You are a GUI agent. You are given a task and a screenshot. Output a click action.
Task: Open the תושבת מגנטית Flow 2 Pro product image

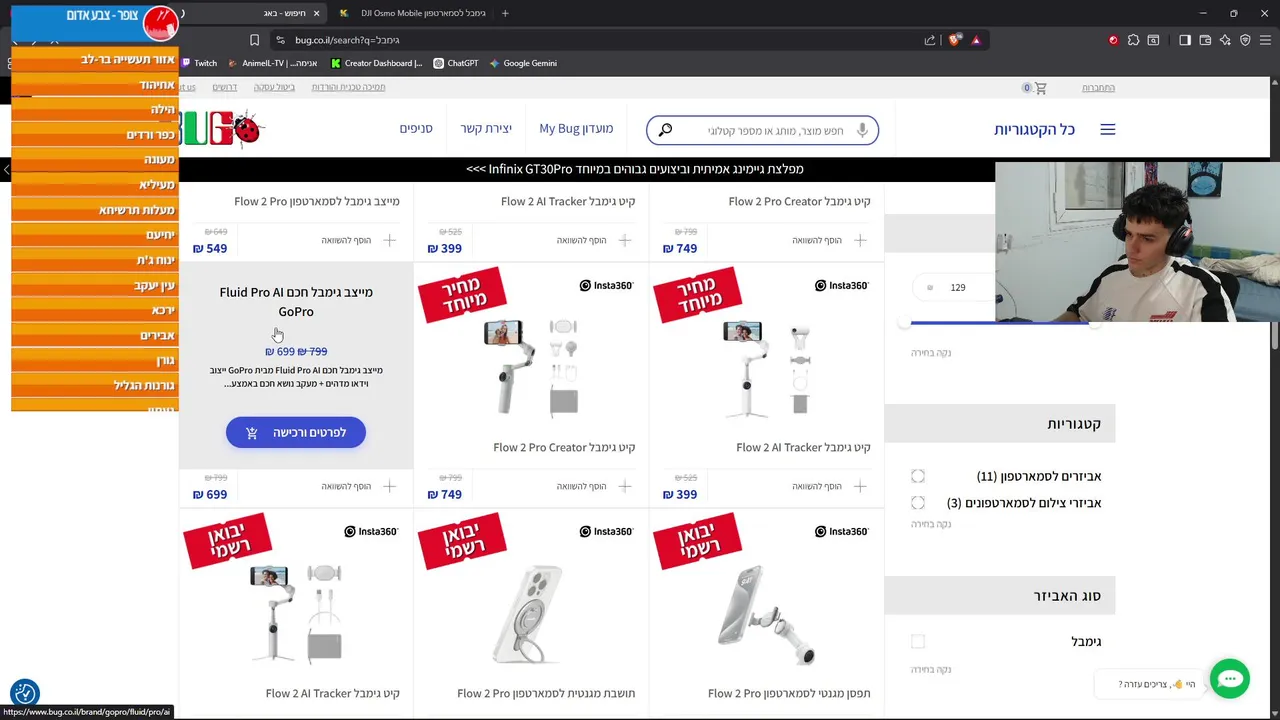530,614
